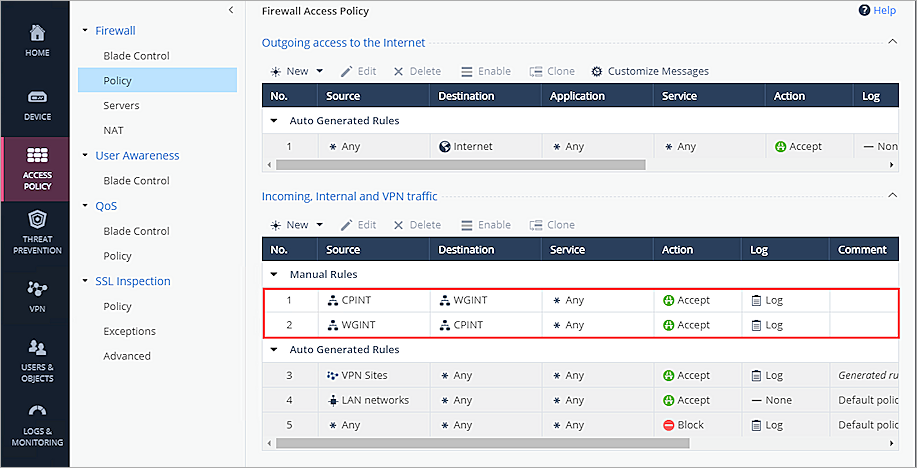Collapse the Manual Rules group

[274, 274]
